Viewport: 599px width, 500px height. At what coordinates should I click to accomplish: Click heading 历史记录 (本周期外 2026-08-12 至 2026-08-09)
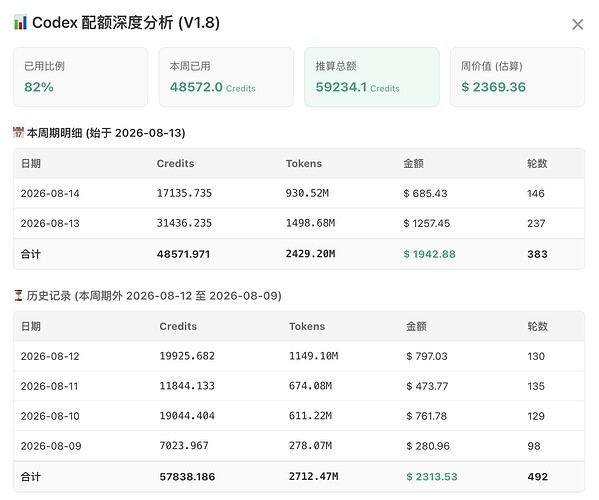(154, 296)
